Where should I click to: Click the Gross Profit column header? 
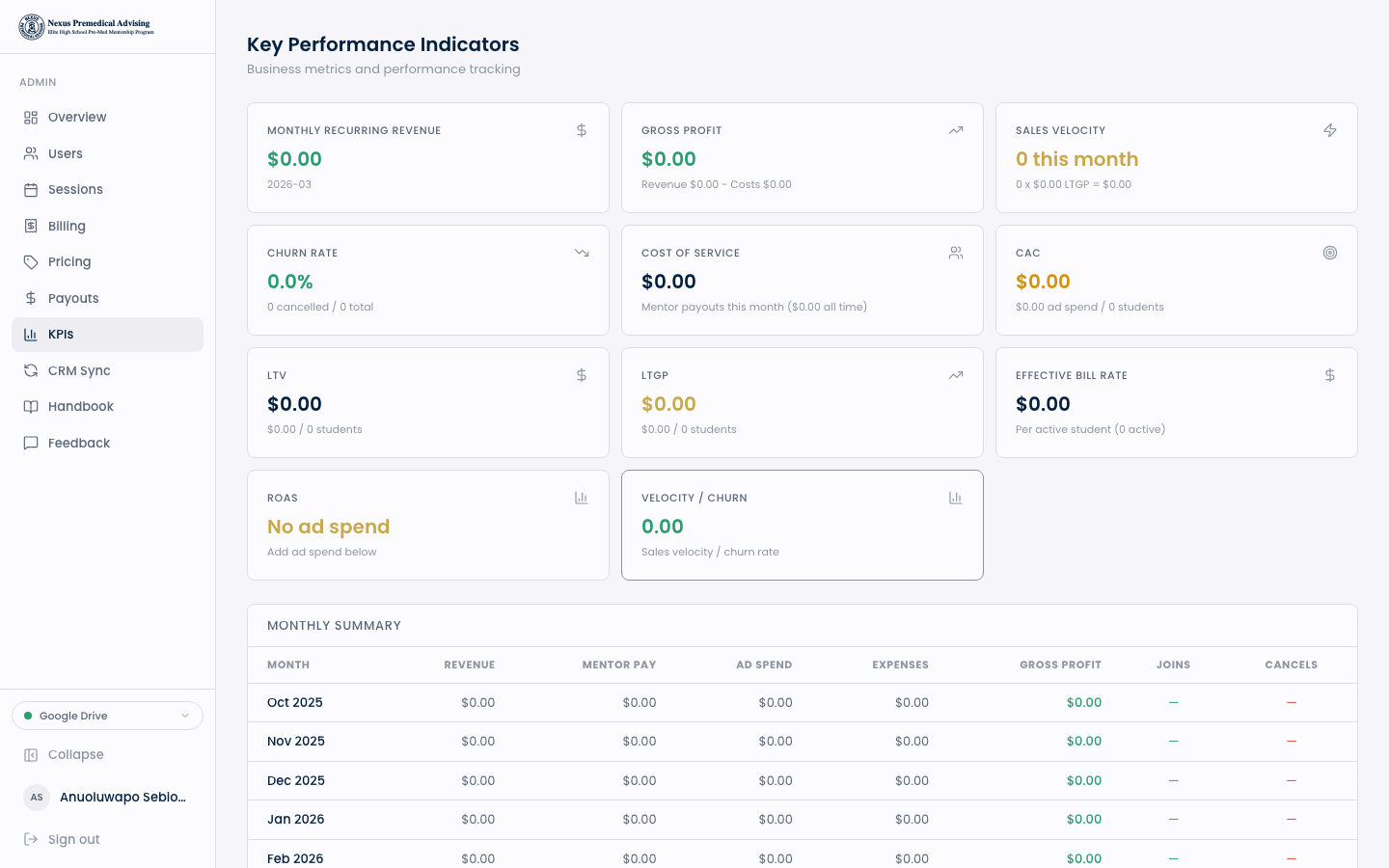tap(1059, 665)
